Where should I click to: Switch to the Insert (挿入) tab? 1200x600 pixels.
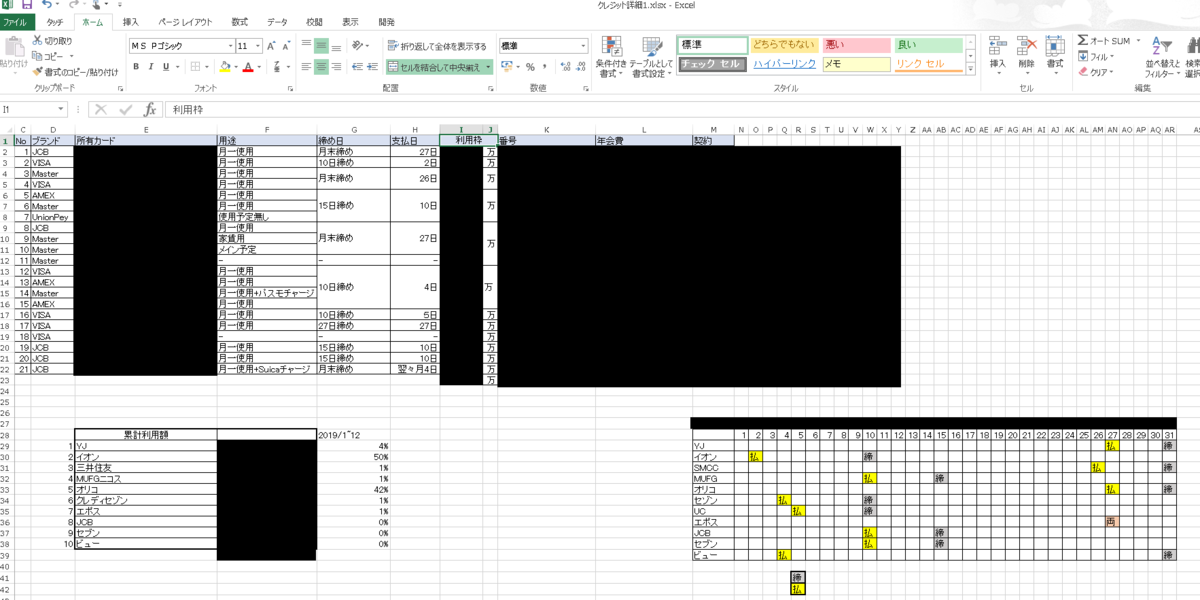point(131,21)
